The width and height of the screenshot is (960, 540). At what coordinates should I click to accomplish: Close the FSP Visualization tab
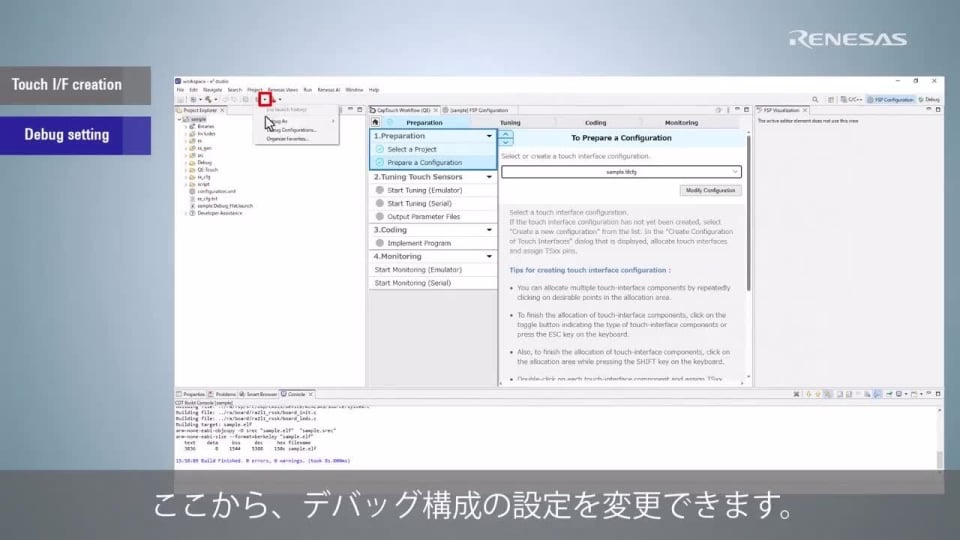pos(804,110)
